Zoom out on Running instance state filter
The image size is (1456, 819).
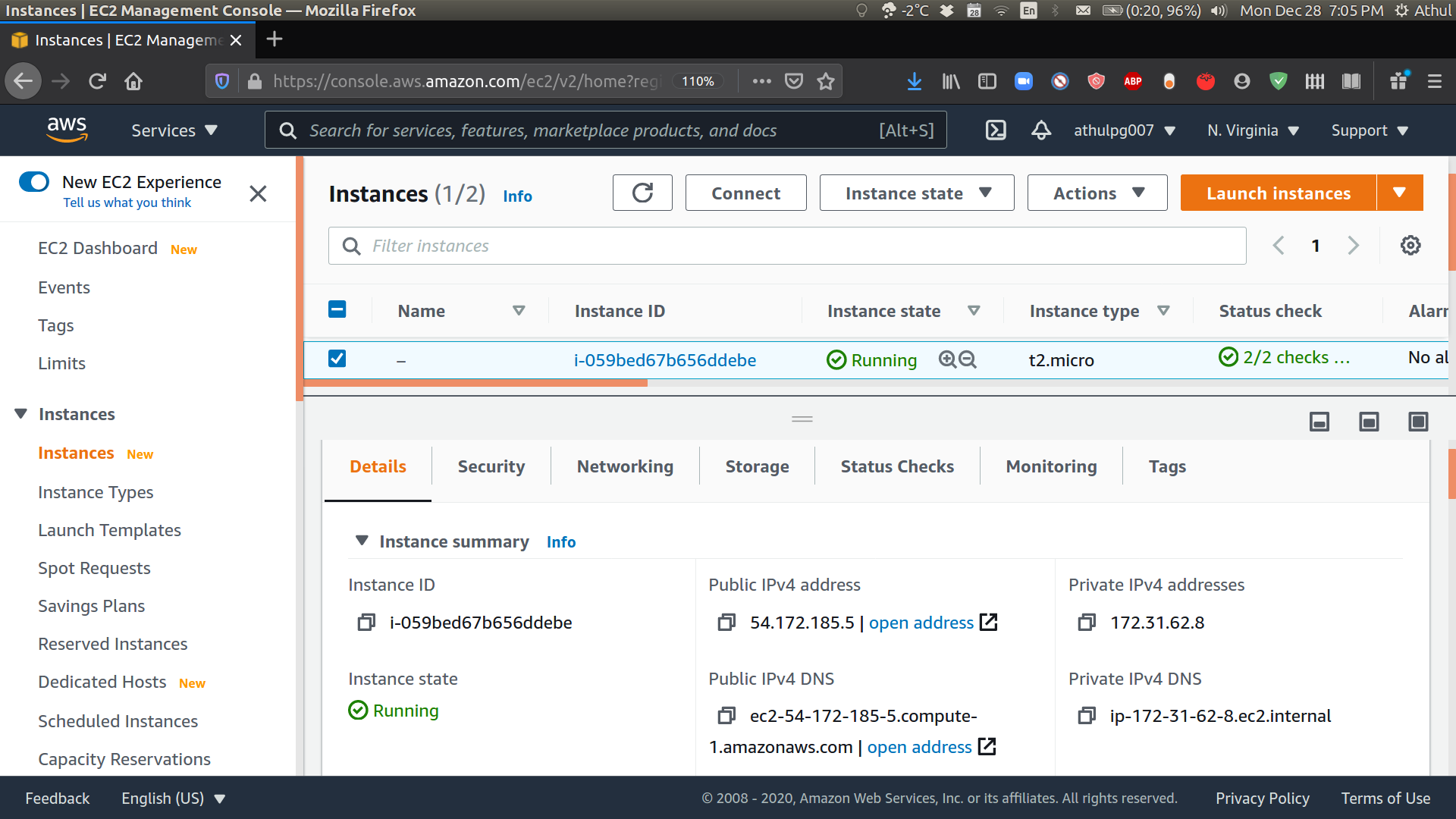point(968,359)
